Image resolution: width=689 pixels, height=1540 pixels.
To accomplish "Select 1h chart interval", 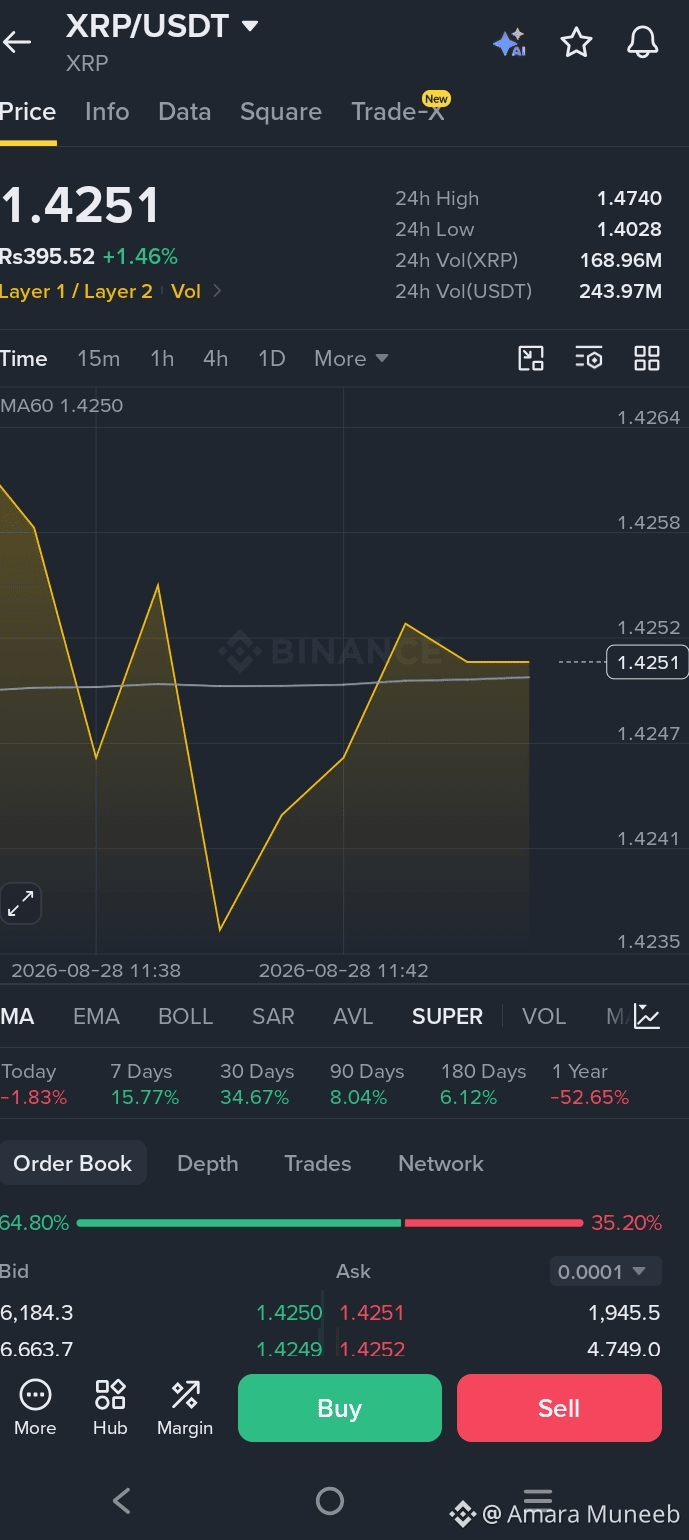I will tap(162, 358).
